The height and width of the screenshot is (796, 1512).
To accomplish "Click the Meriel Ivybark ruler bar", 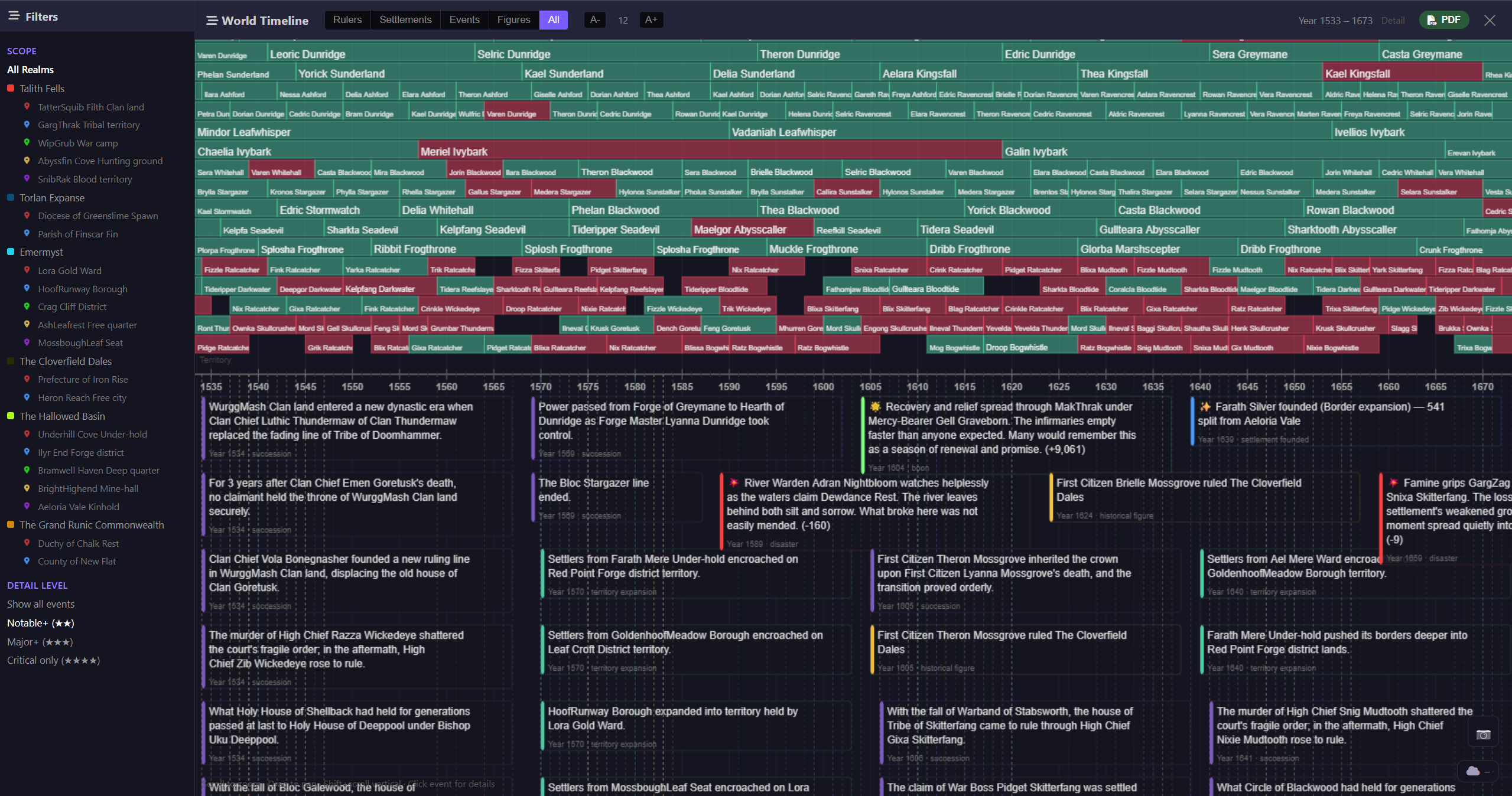I will coord(710,151).
